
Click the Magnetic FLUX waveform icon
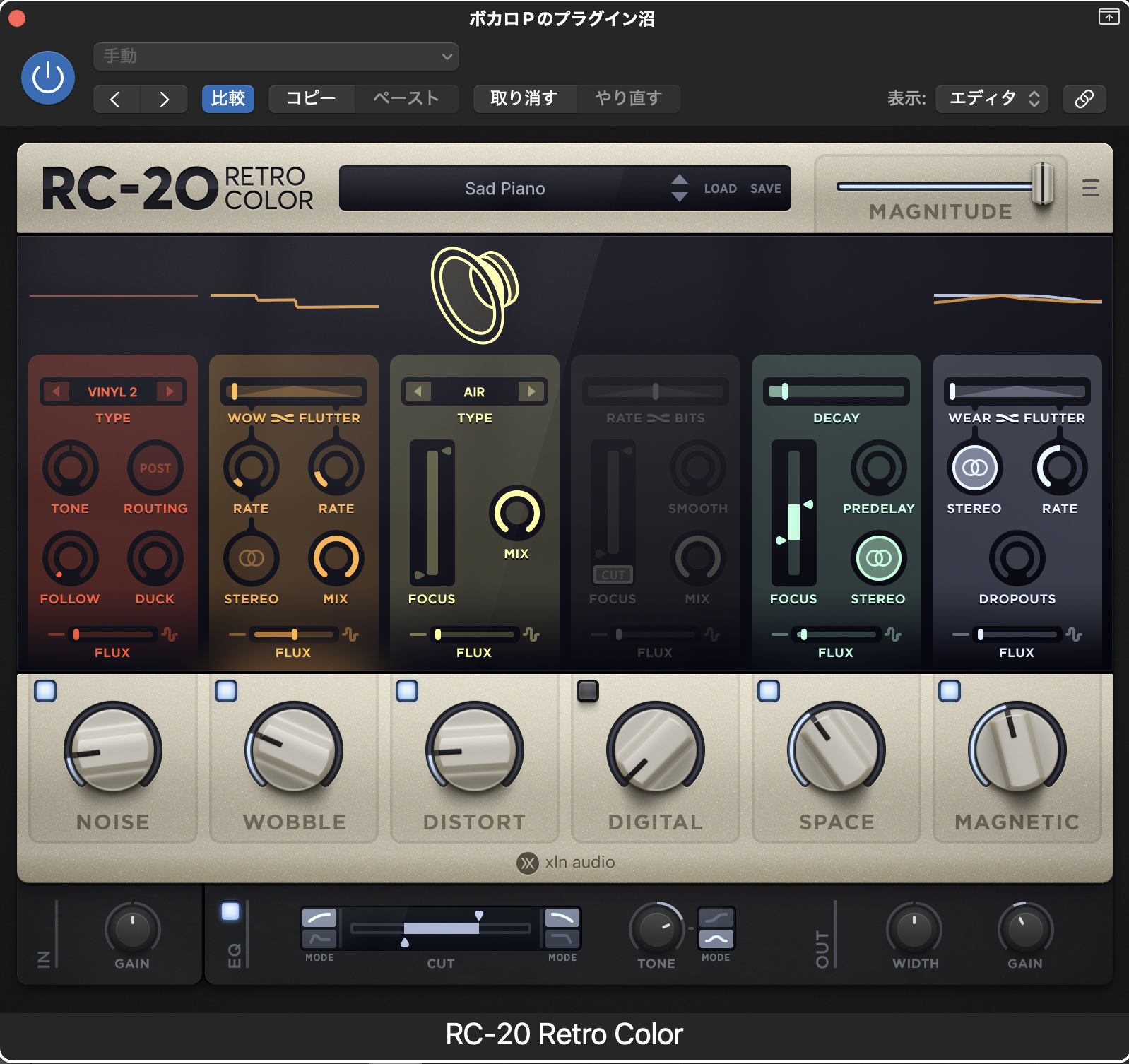pos(1074,634)
